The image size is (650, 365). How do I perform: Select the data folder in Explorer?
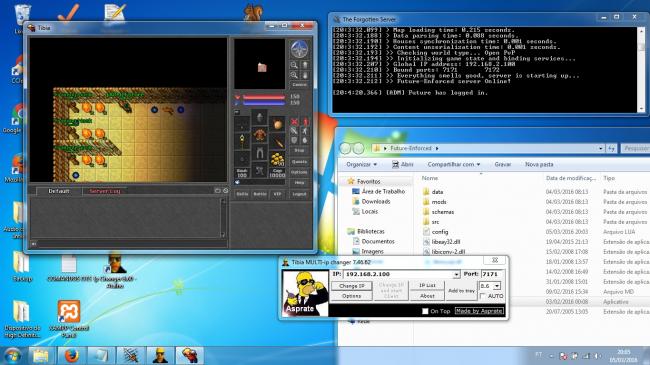click(x=437, y=192)
